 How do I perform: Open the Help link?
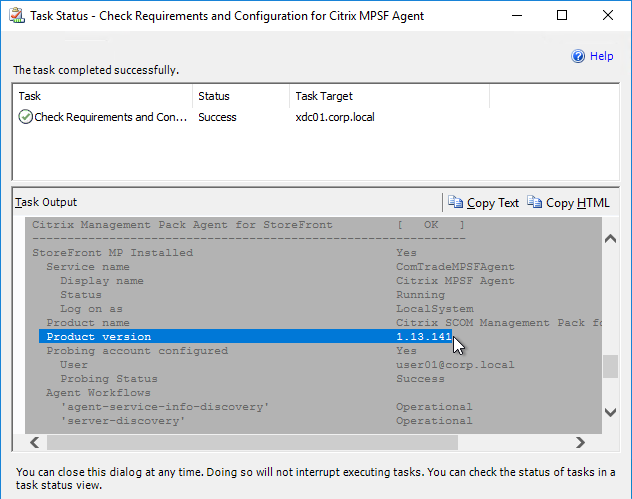tap(601, 56)
